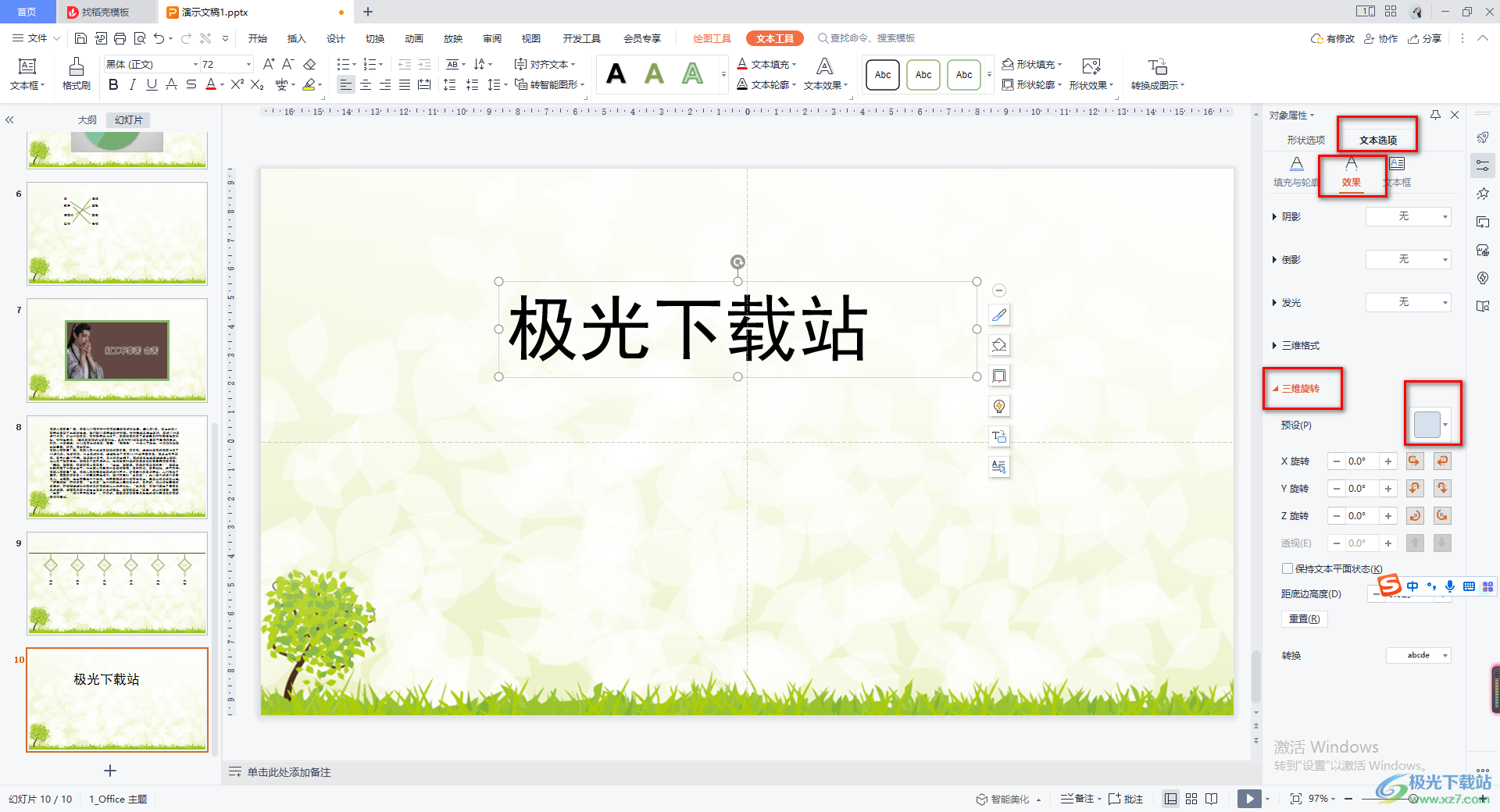Screen dimensions: 1500x812
Task: Open the 3D rotation preset dropdown
Action: [1432, 425]
